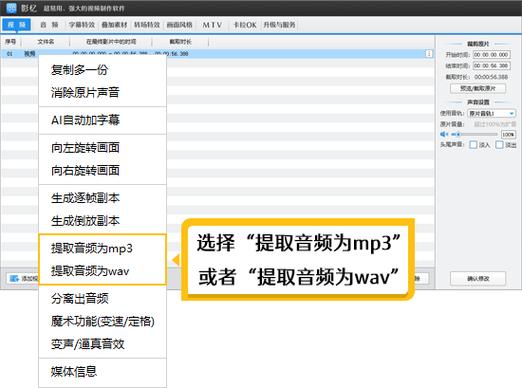Select the 01 视频 row in the list
Viewport: 522px width, 388px height.
217,54
